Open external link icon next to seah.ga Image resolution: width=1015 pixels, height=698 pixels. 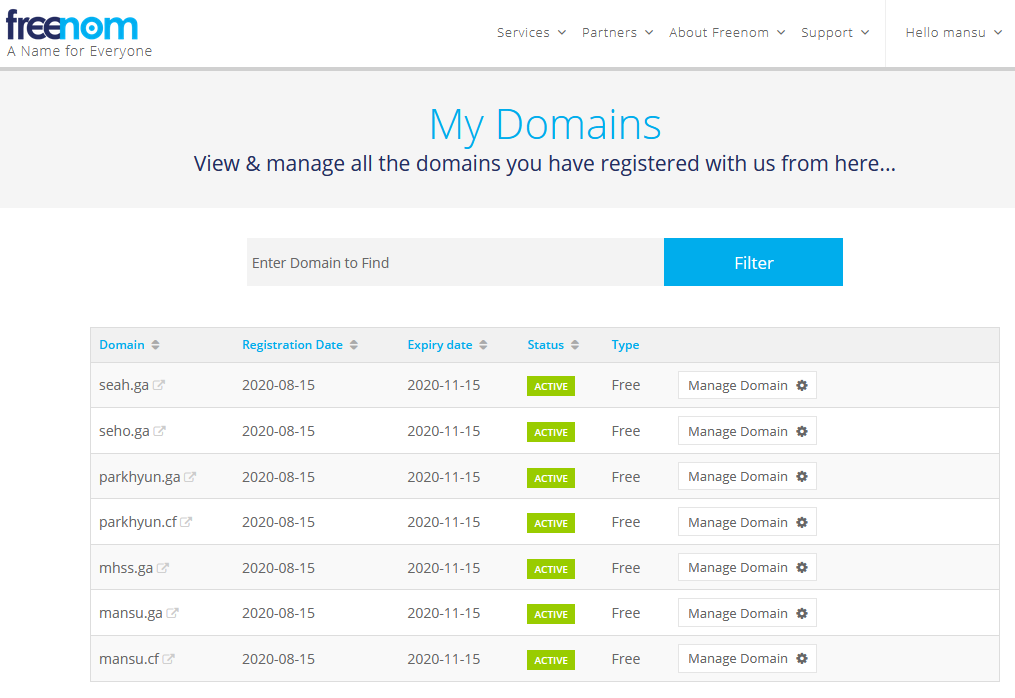pos(158,386)
